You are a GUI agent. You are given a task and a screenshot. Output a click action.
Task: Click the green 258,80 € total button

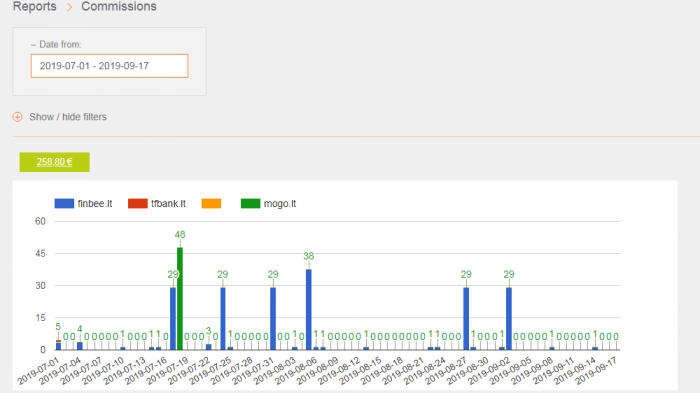(54, 162)
